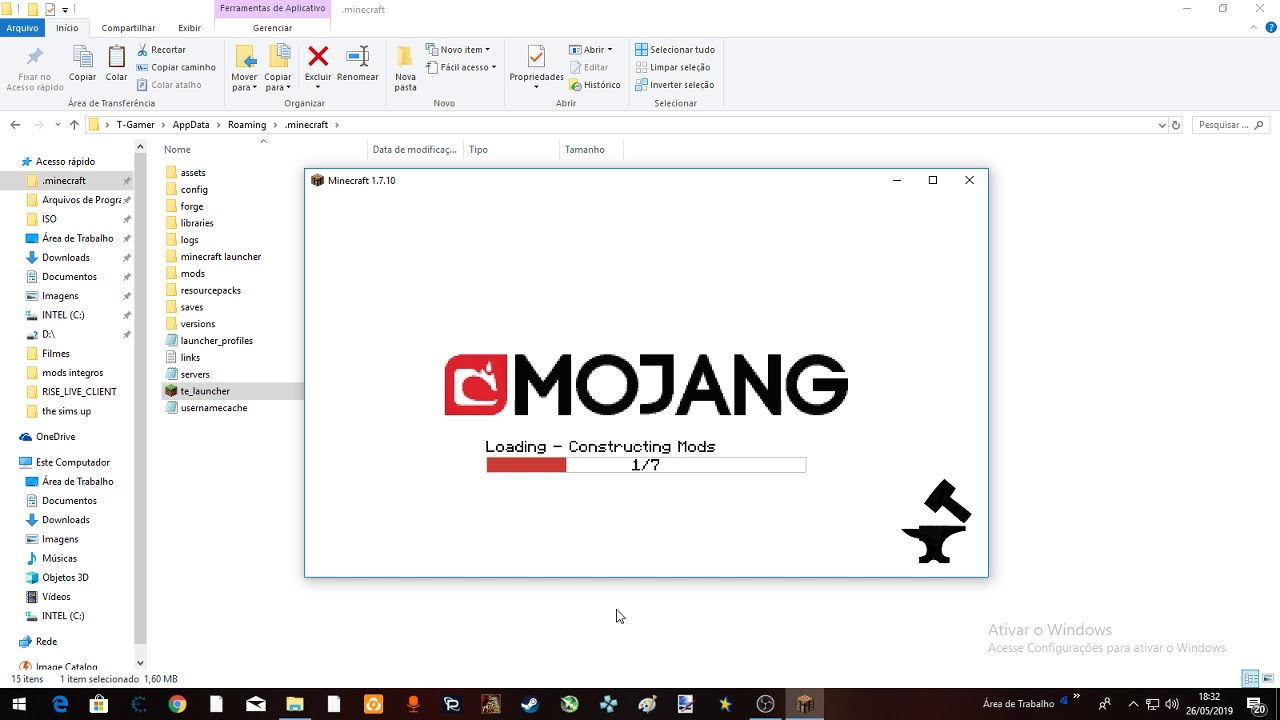Image resolution: width=1280 pixels, height=720 pixels.
Task: Open the Abrir dropdown in ribbon
Action: [x=591, y=49]
